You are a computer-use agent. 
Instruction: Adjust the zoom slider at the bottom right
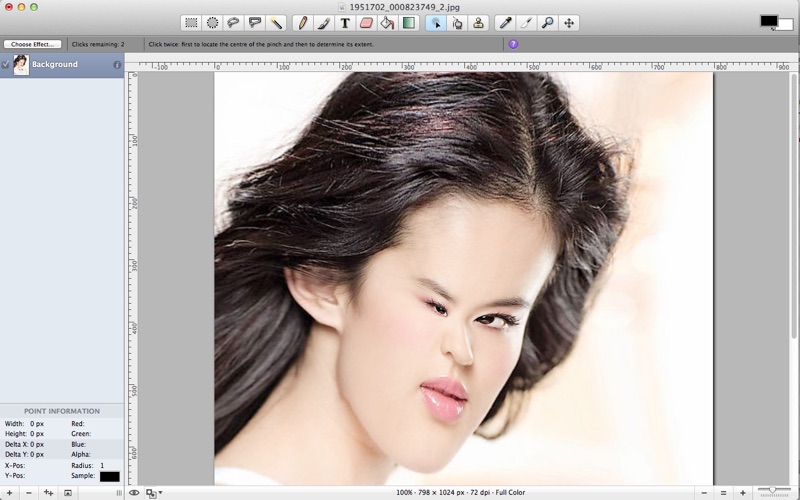click(x=771, y=491)
